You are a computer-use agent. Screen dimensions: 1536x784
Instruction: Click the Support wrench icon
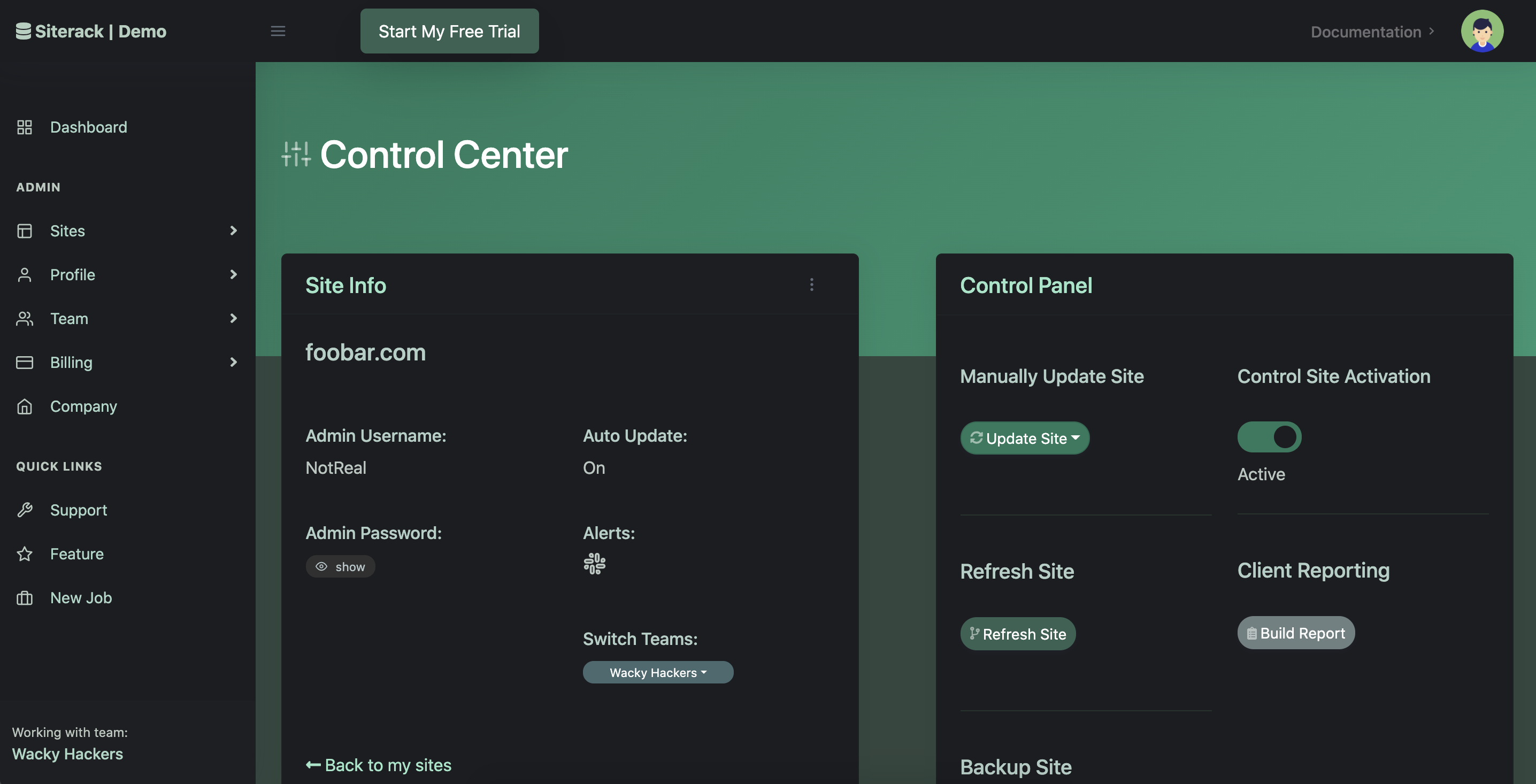(x=25, y=510)
